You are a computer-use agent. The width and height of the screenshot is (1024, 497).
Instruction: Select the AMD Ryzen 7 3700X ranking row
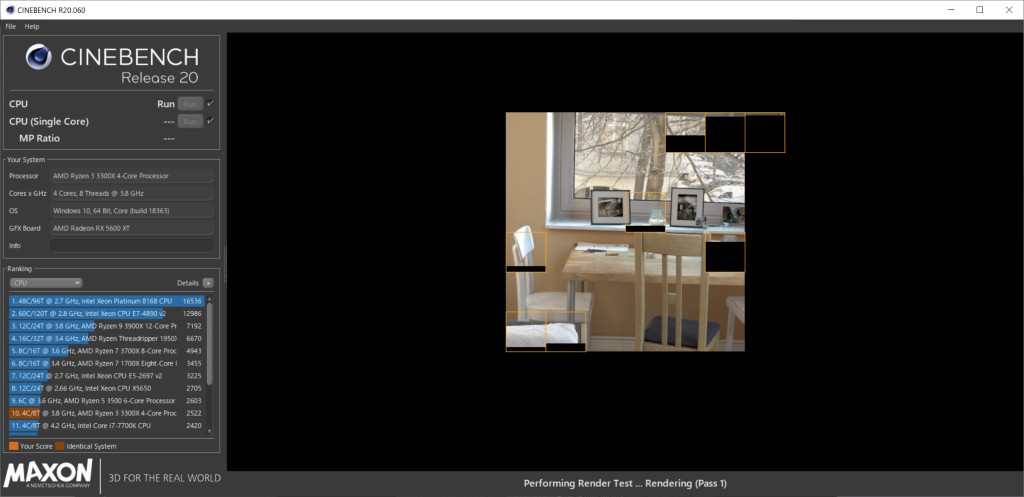107,351
